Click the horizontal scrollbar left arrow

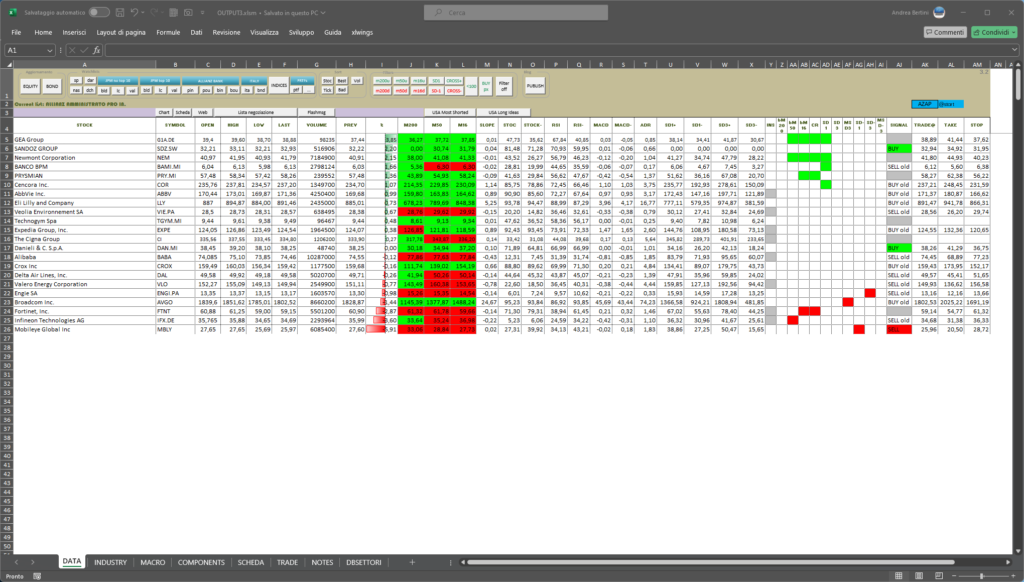[463, 562]
